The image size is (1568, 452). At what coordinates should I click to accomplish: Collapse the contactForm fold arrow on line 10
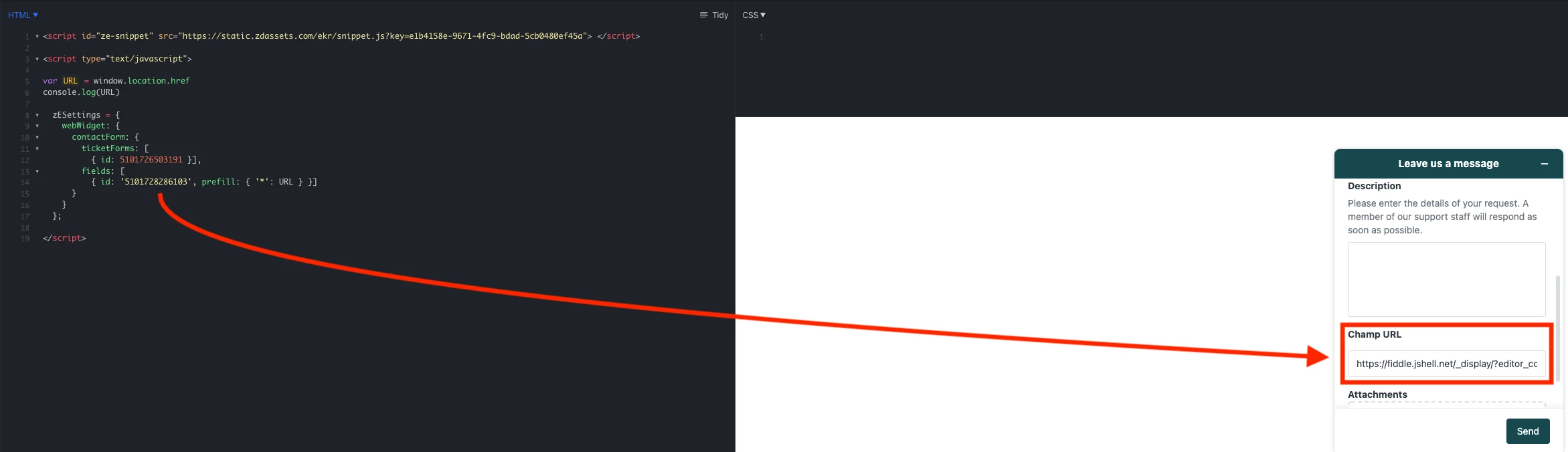(x=37, y=137)
